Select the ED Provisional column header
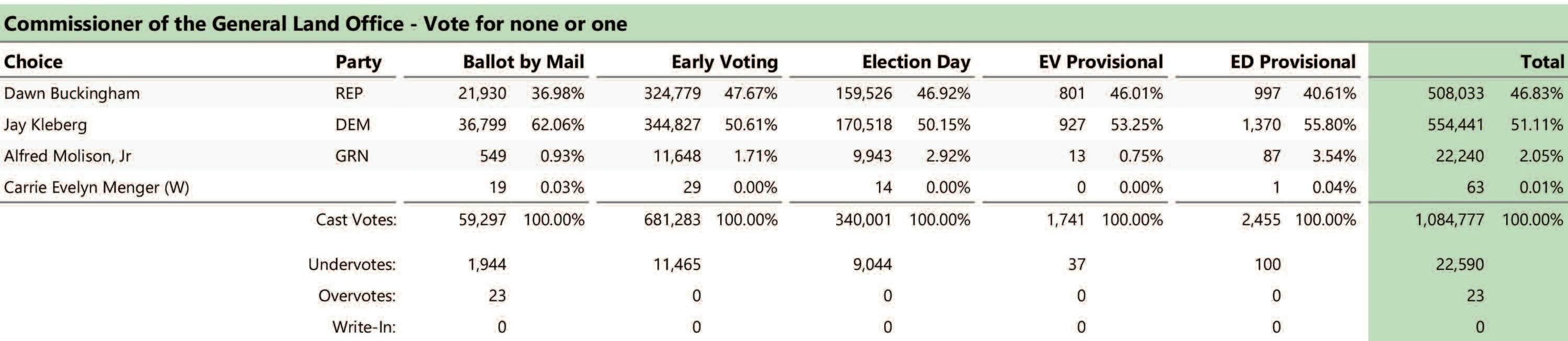This screenshot has height=341, width=1568. tap(1292, 62)
